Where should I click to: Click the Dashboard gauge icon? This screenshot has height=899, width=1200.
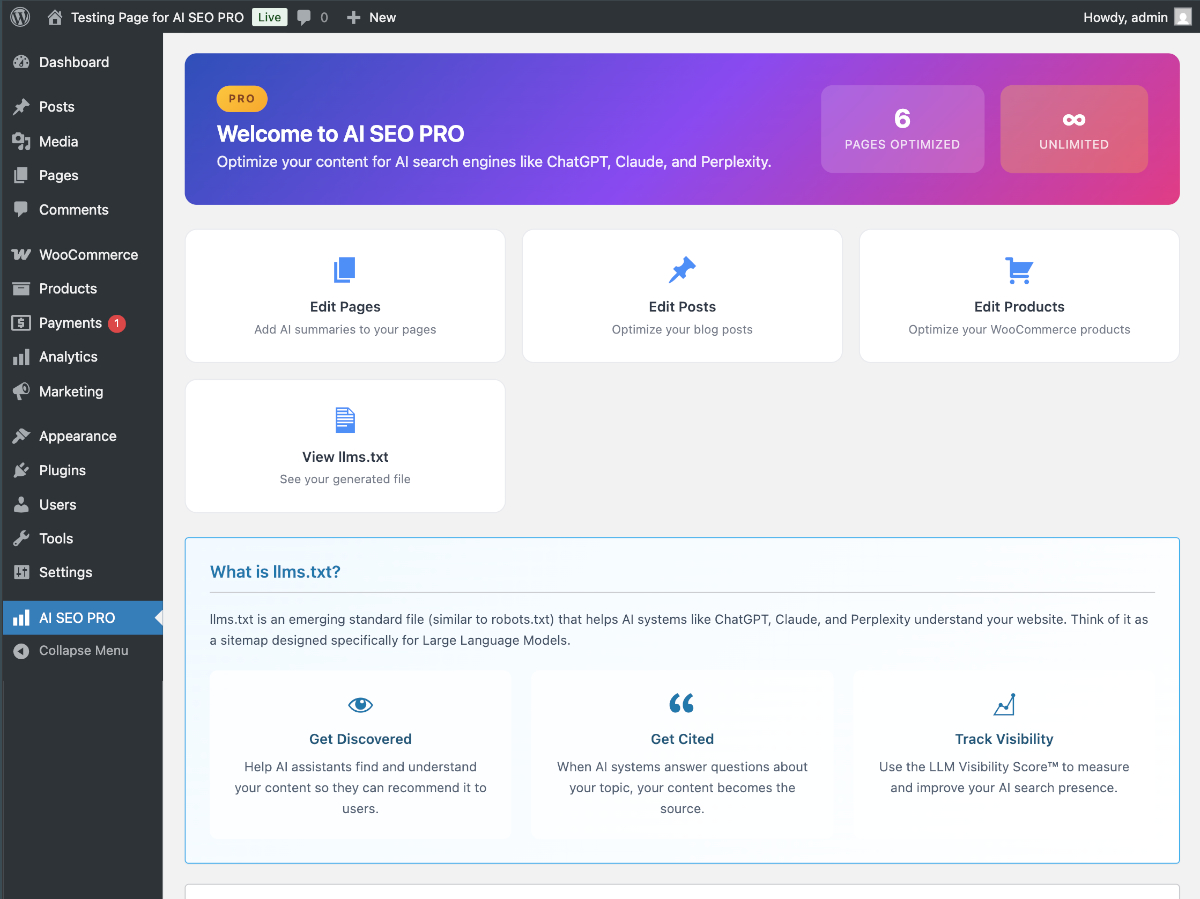click(21, 62)
